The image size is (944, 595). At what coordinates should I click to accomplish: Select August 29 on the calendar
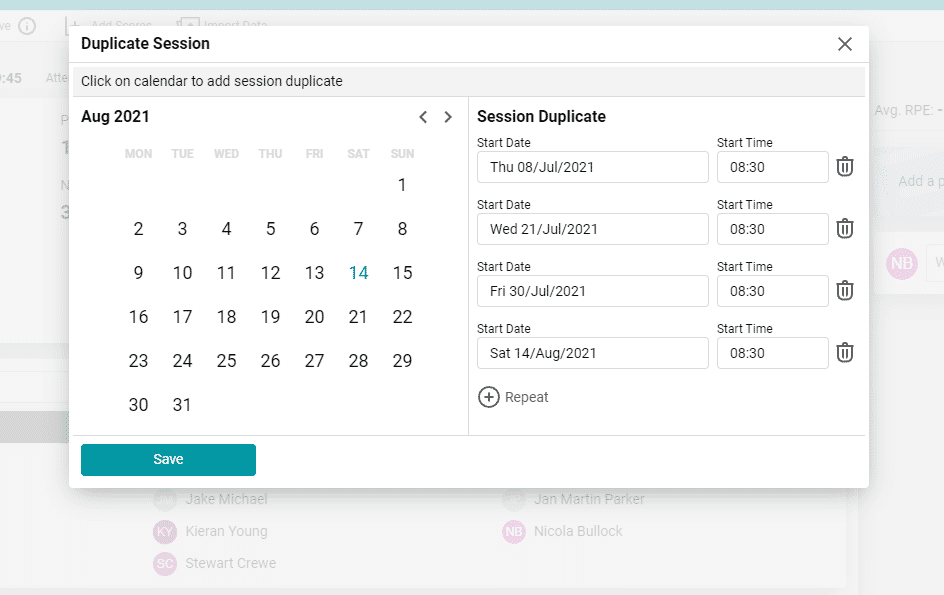(402, 361)
